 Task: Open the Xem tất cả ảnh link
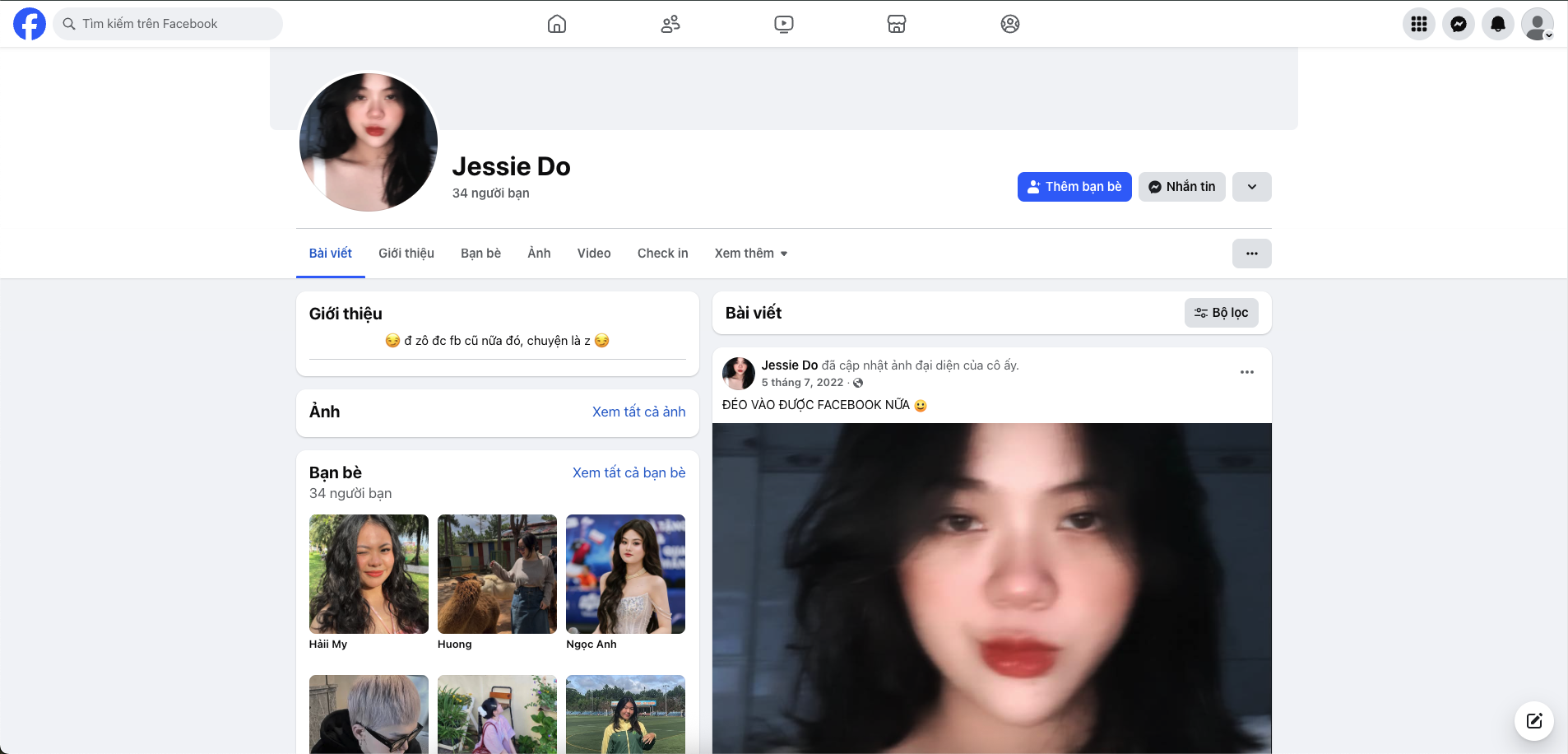[638, 412]
